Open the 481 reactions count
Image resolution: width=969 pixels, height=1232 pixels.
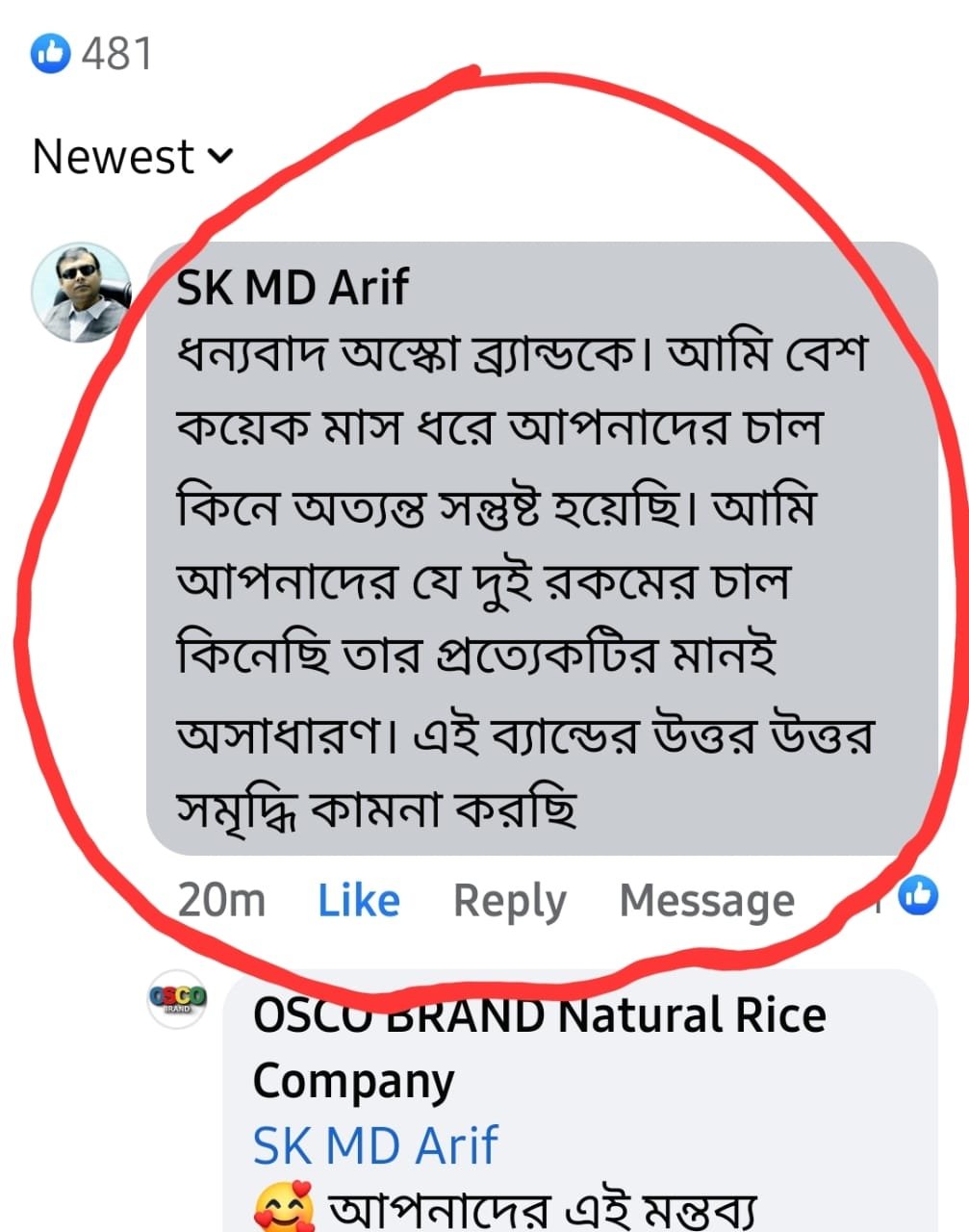tap(116, 54)
